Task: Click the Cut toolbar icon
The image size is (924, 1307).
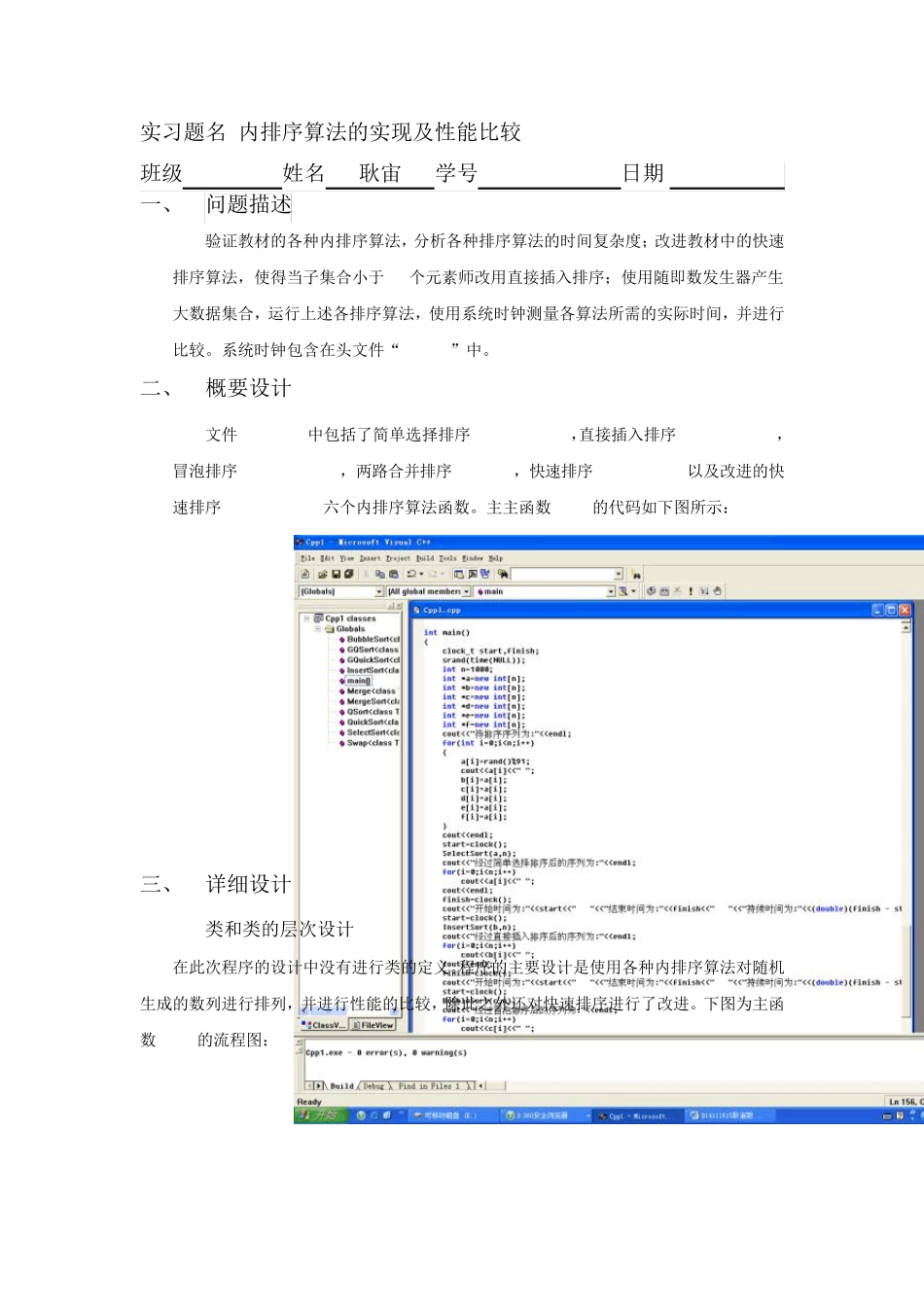Action: 367,574
